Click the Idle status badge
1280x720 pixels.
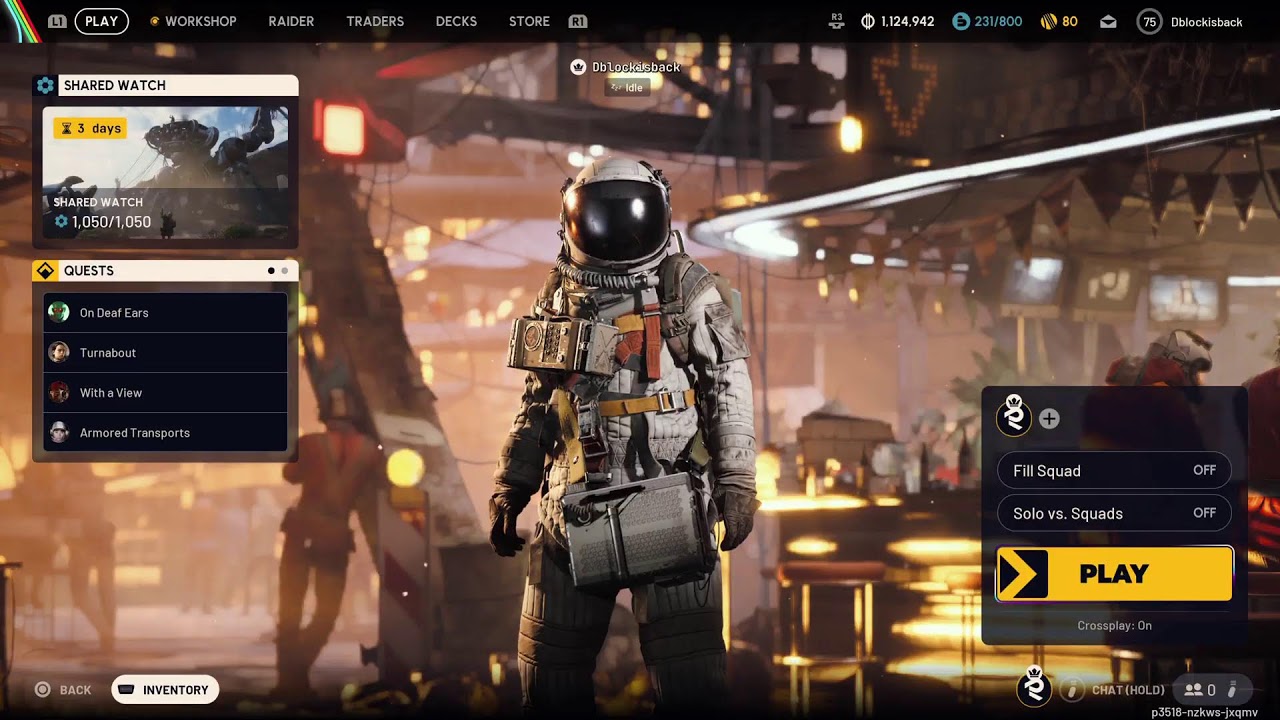click(x=627, y=87)
